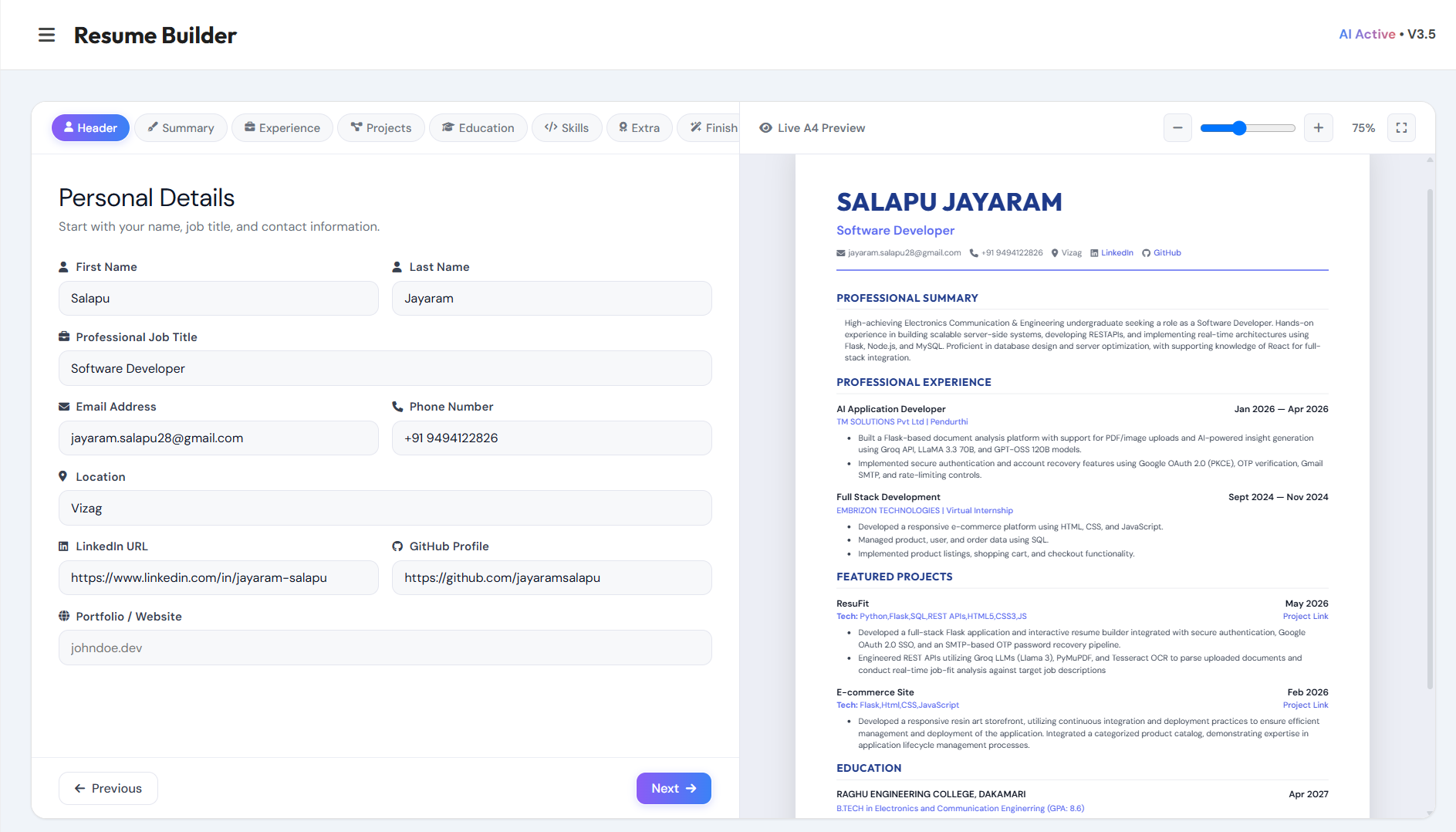Click the briefcase icon beside Professional Job Title
This screenshot has width=1456, height=832.
(x=64, y=337)
